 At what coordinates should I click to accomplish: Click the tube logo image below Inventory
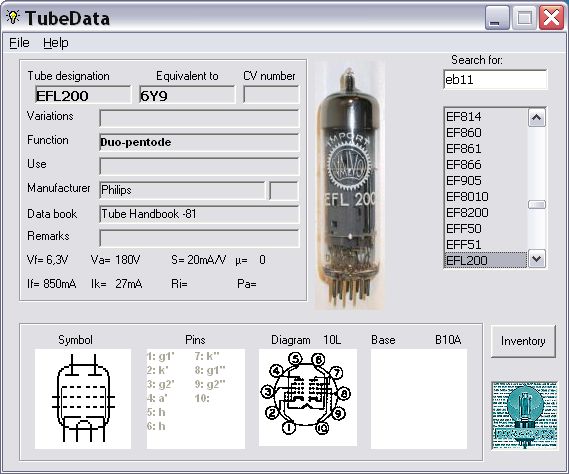[524, 416]
